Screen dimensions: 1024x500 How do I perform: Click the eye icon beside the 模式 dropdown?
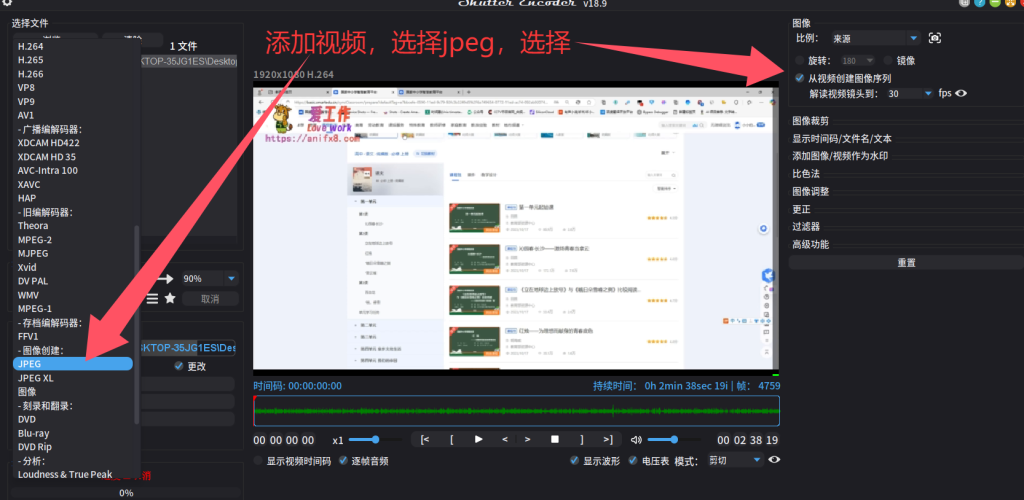(x=774, y=460)
